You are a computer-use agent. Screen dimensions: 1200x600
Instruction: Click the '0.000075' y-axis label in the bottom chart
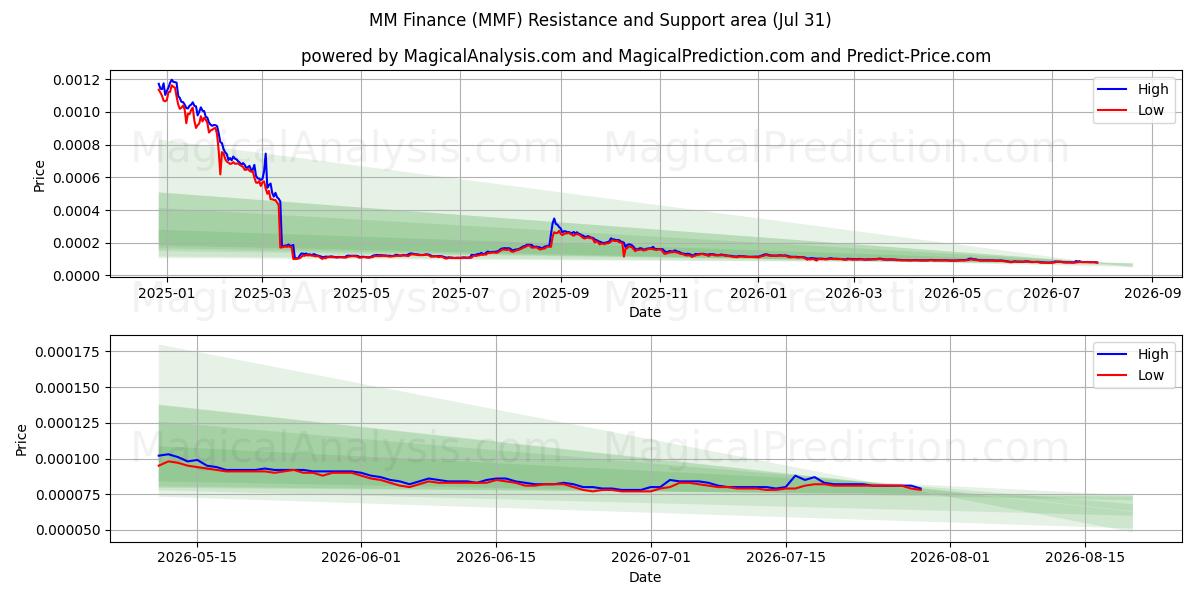pos(68,495)
